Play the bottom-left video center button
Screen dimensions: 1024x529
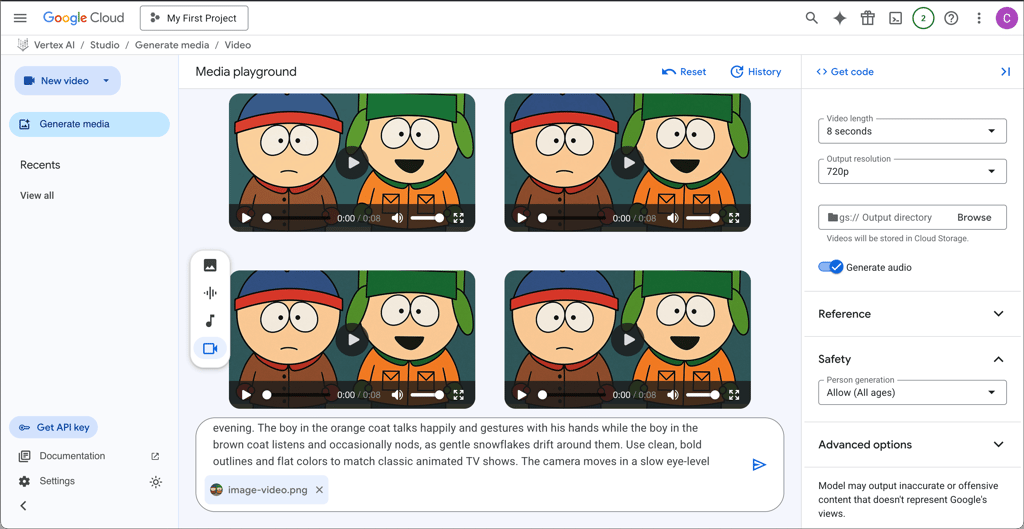click(x=353, y=340)
